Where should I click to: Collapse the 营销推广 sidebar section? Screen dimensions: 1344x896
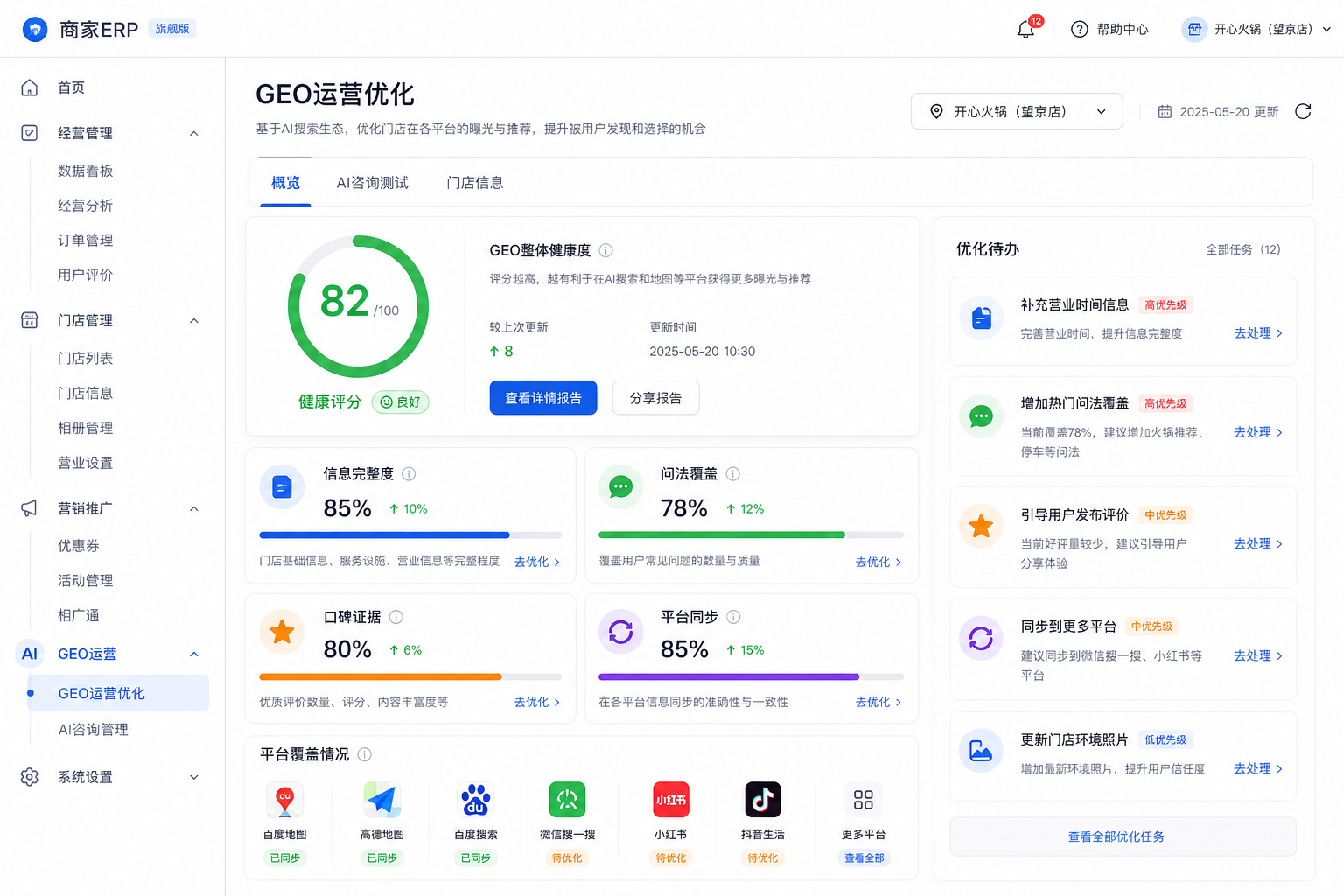[x=194, y=509]
